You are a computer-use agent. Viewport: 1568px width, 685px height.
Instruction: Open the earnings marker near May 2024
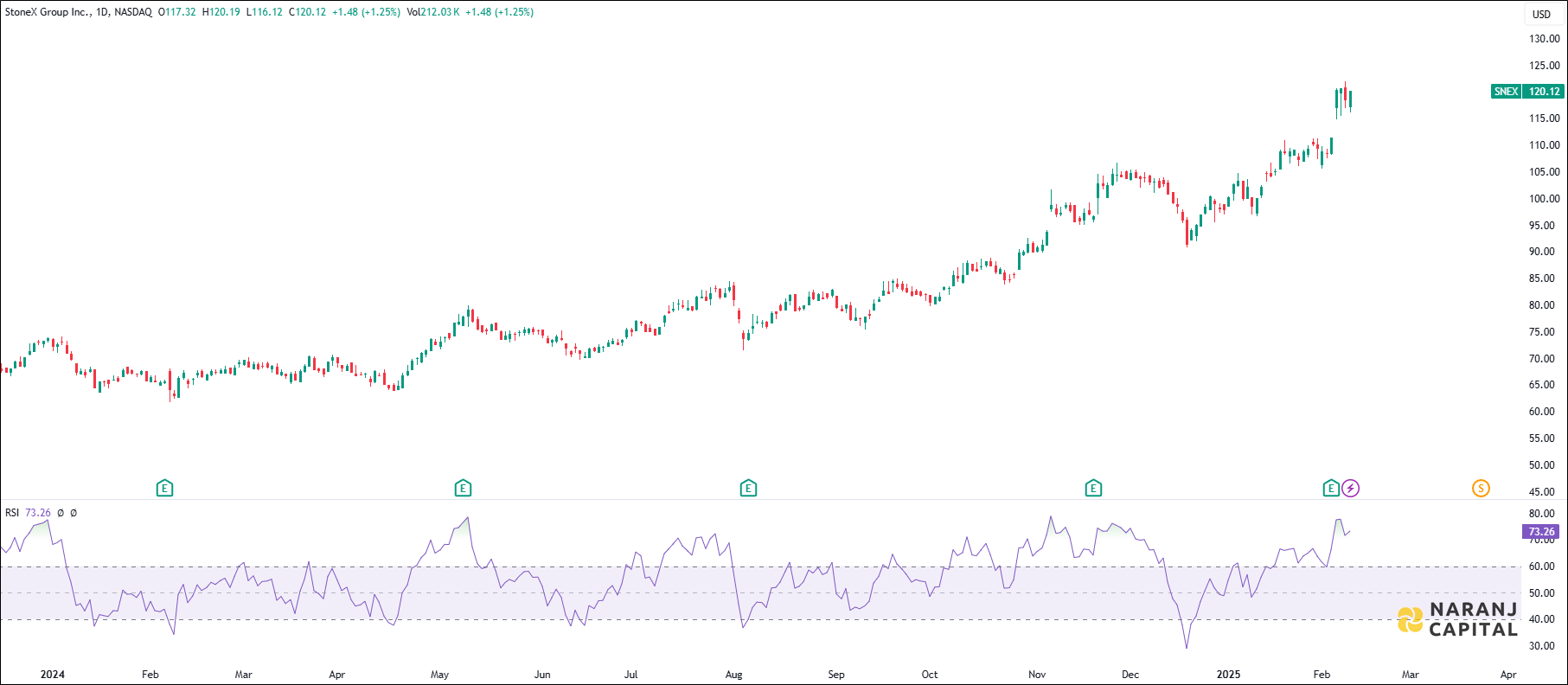click(463, 489)
